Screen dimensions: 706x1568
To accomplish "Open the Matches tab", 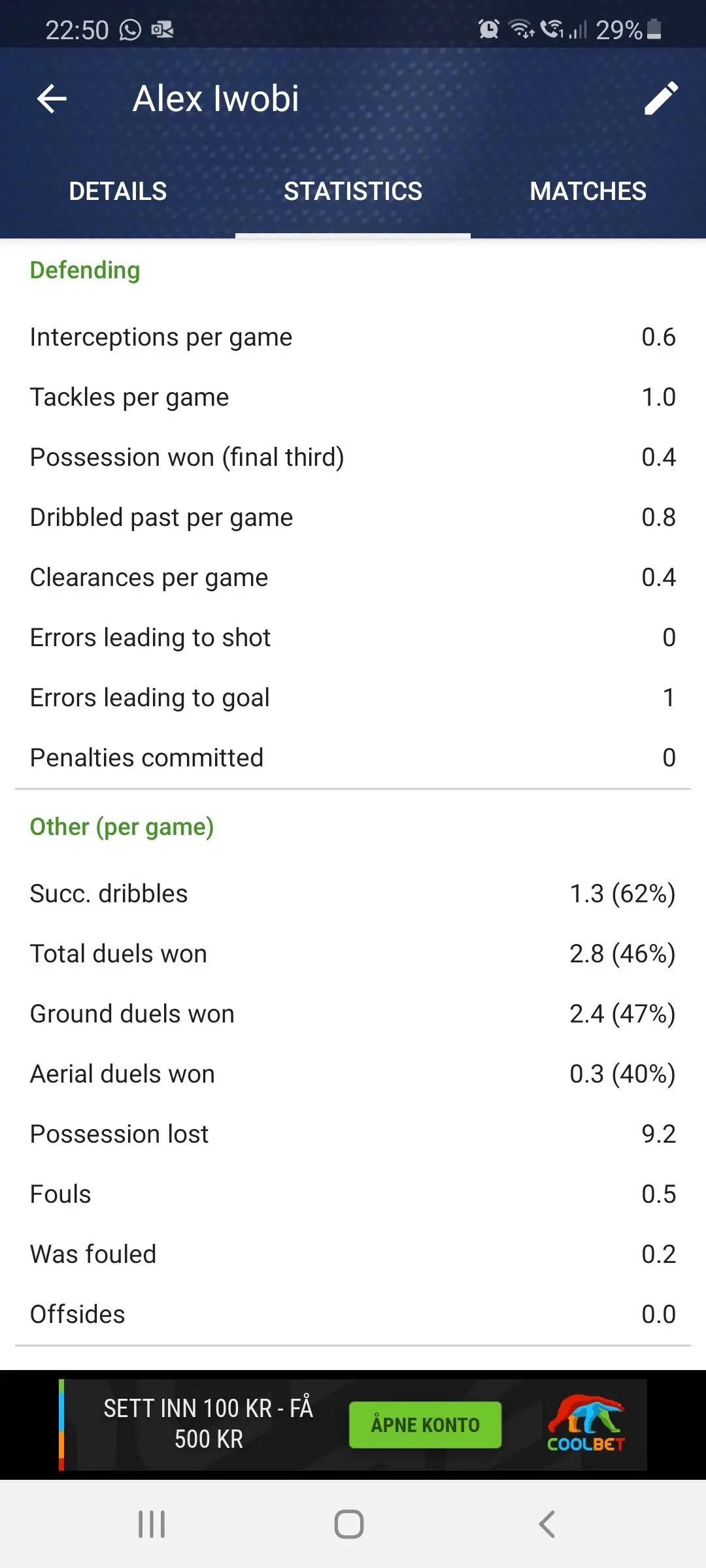I will point(588,191).
